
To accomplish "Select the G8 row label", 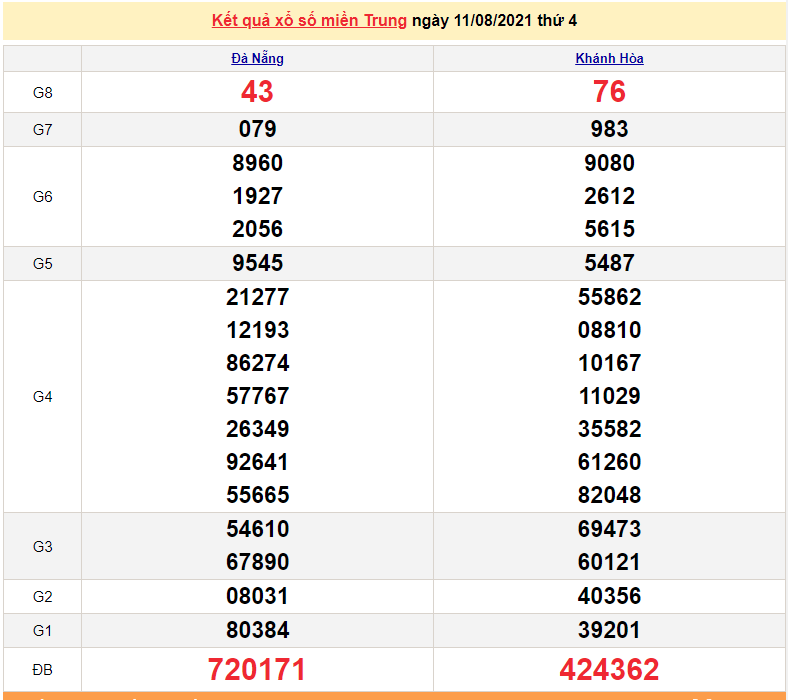I will coord(43,92).
